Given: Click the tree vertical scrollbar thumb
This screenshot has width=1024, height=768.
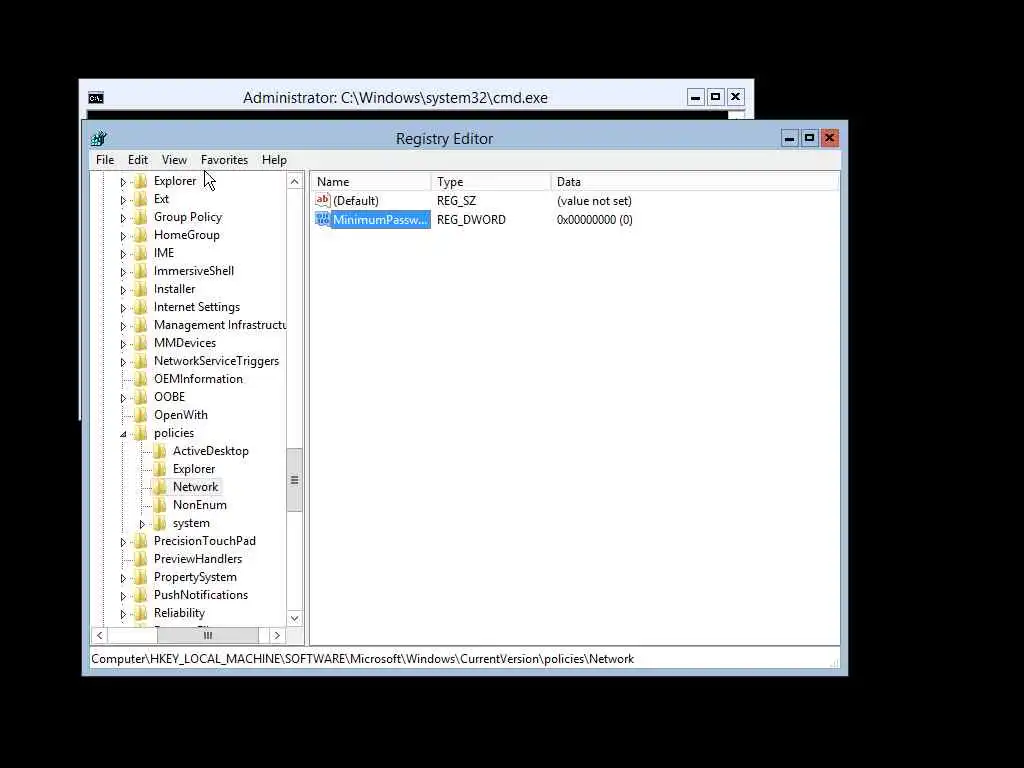Looking at the screenshot, I should (x=295, y=480).
